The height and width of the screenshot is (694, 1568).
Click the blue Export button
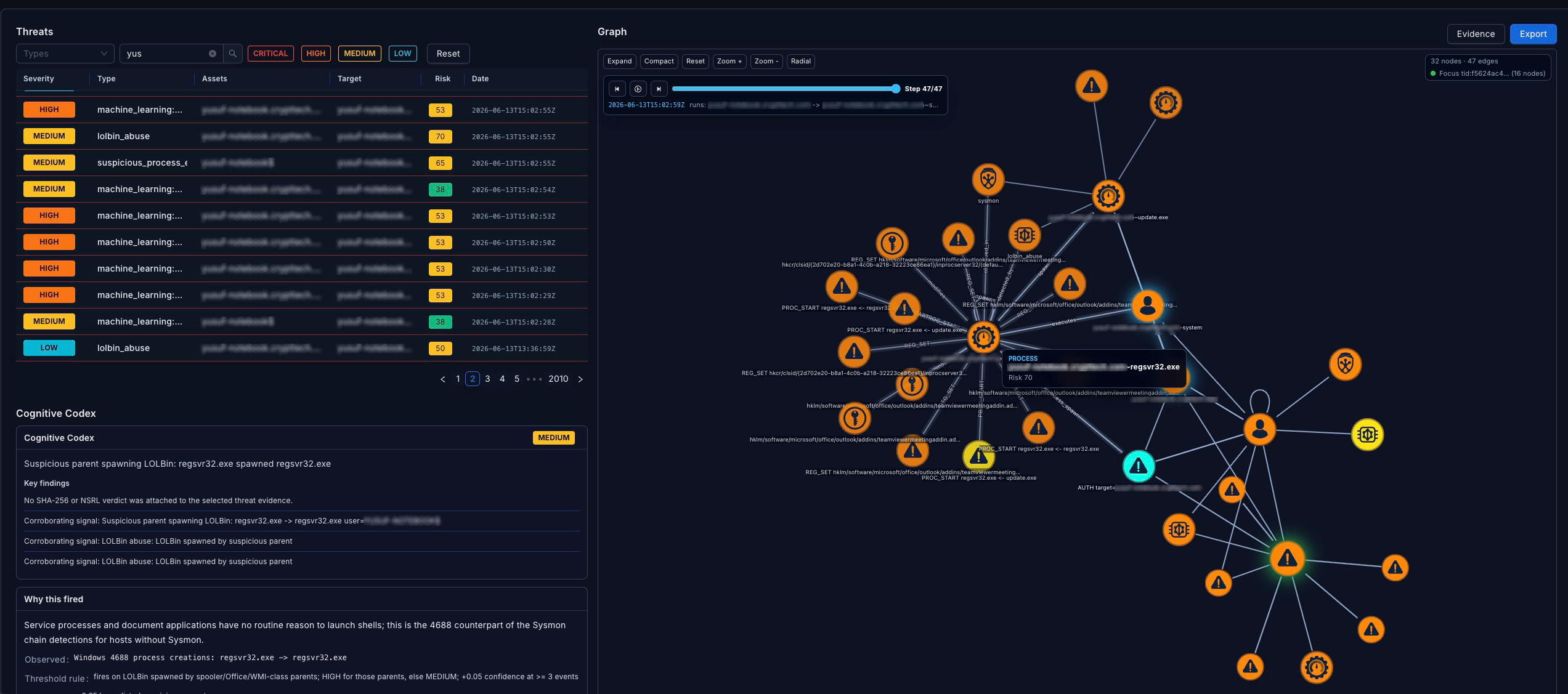[x=1533, y=34]
